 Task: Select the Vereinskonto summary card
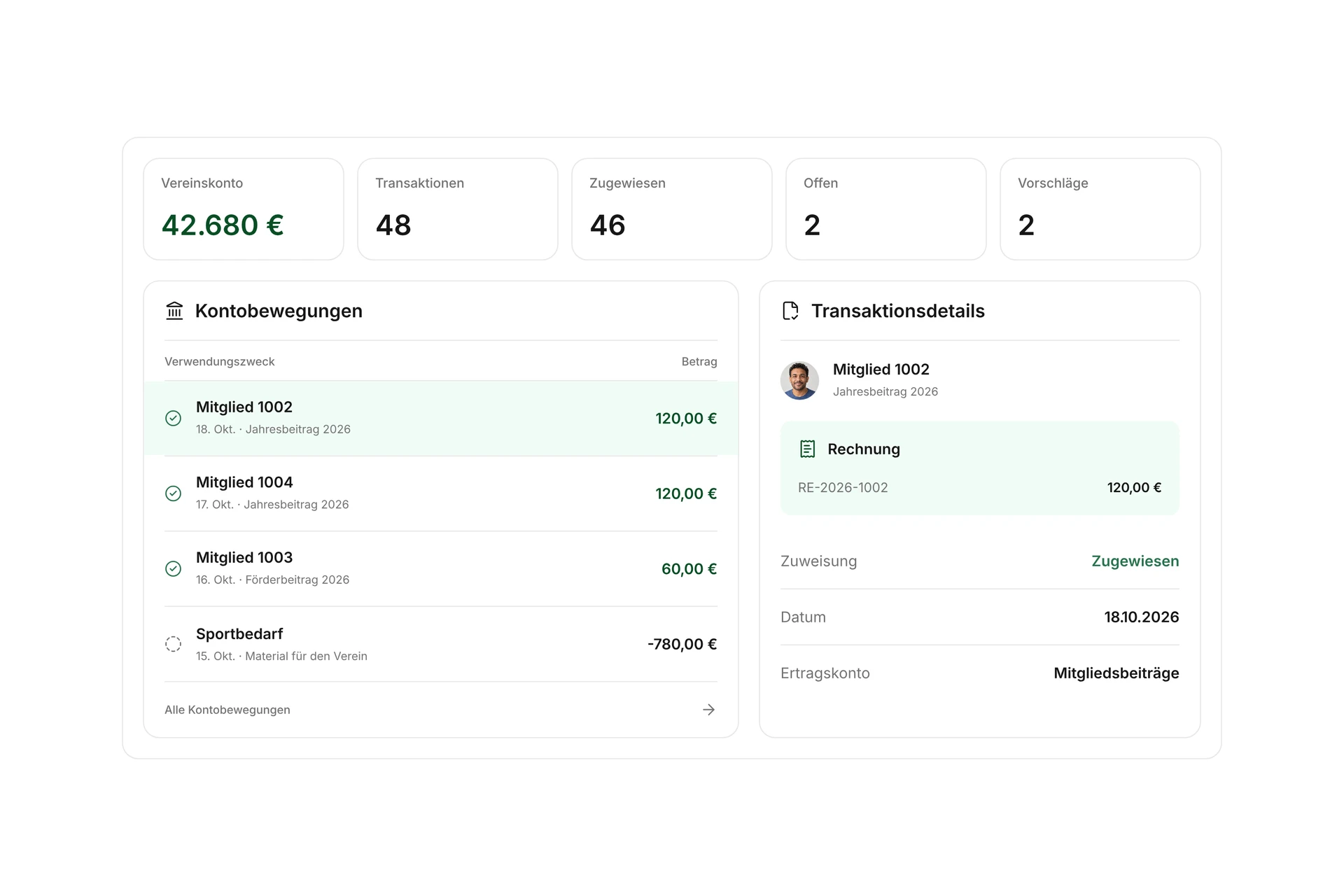(244, 209)
